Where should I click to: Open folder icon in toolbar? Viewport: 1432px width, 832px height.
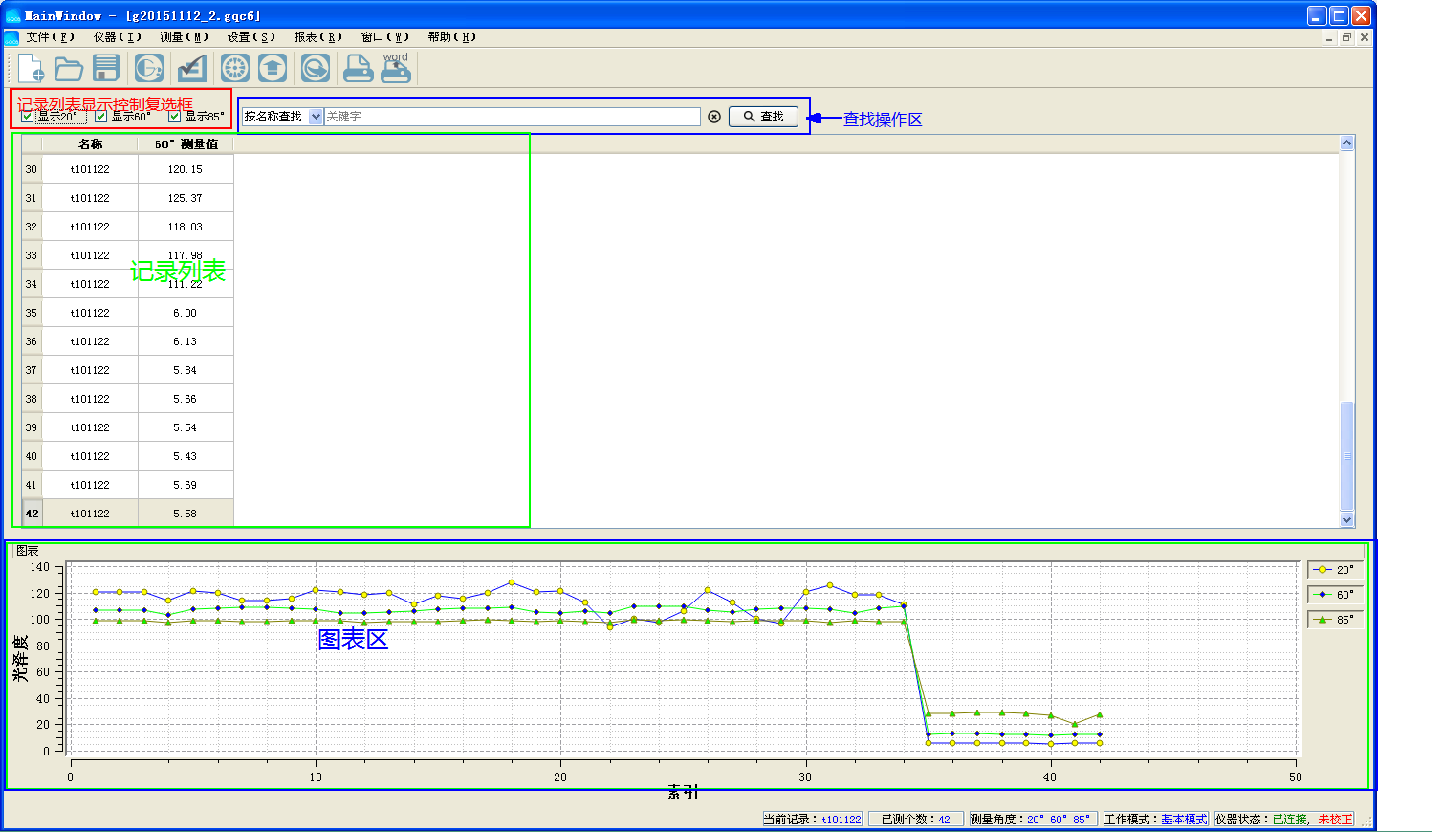pyautogui.click(x=68, y=68)
